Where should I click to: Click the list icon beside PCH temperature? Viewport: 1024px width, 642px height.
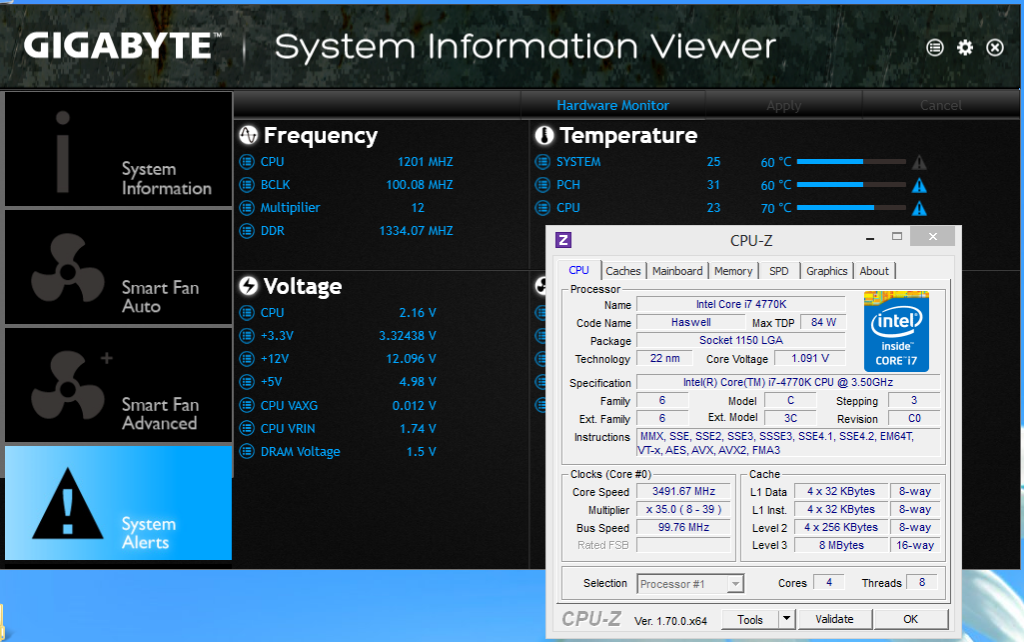click(543, 185)
